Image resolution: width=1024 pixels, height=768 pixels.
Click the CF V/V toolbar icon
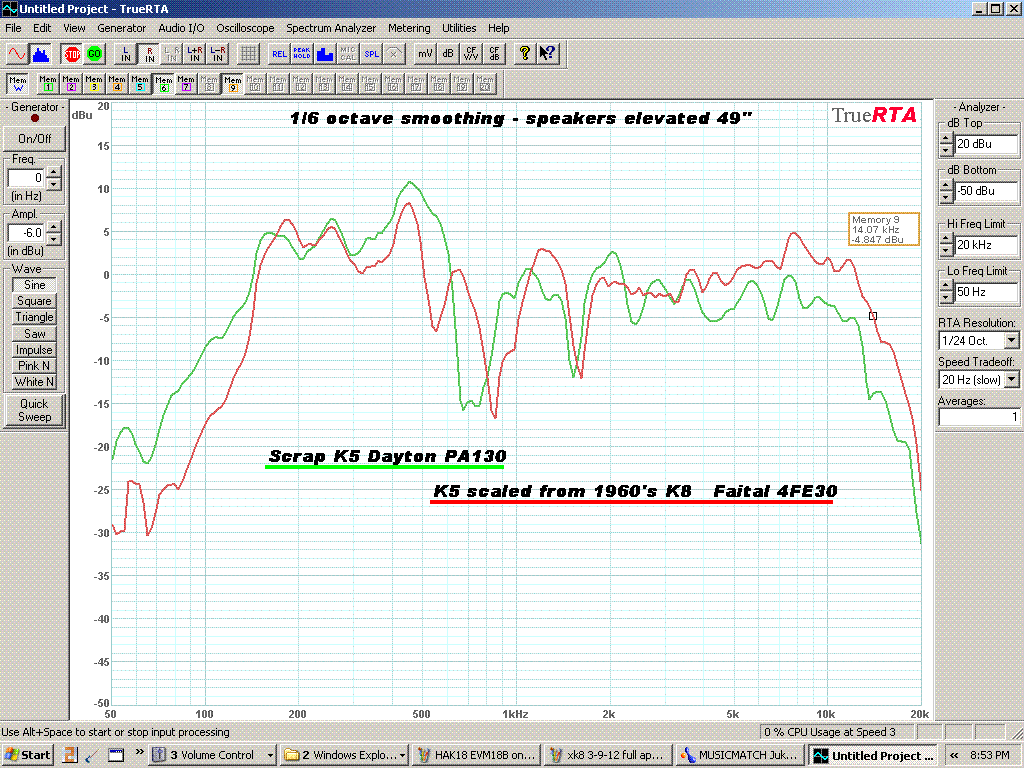470,54
